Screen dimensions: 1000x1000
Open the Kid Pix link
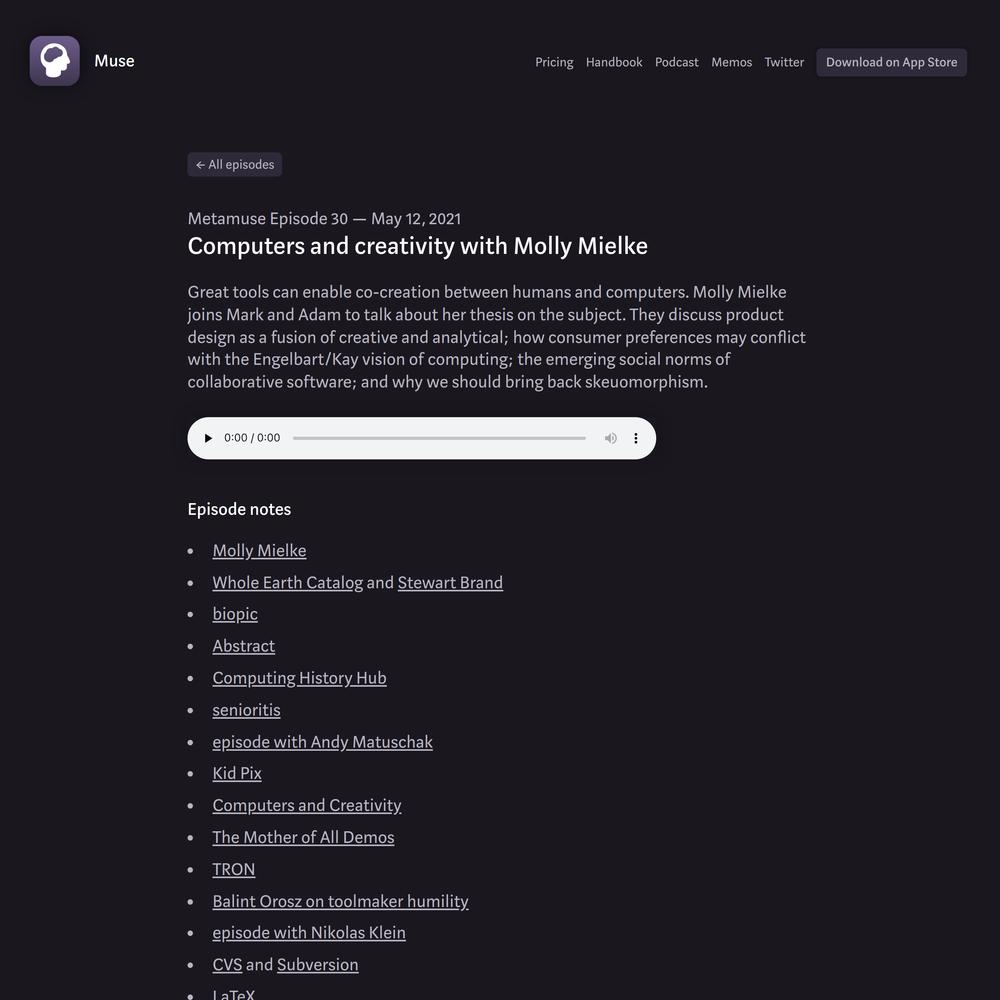tap(237, 773)
